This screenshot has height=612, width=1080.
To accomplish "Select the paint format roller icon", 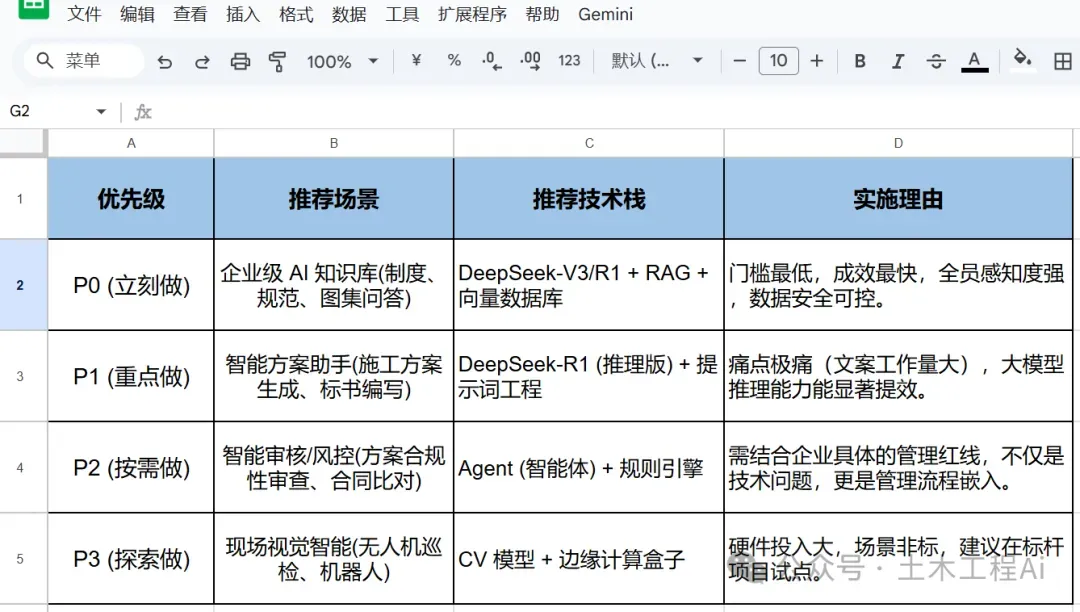I will coord(278,62).
